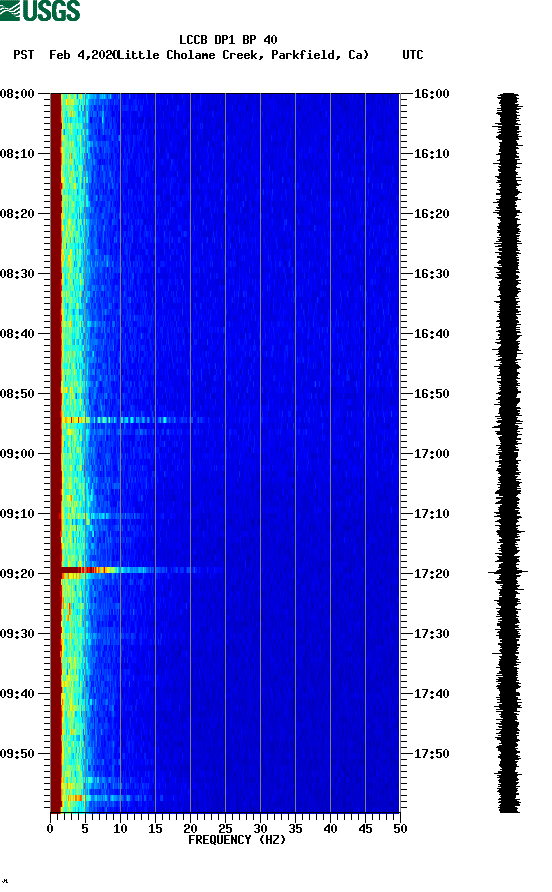
Task: Click frequency axis tick label 20
Action: (190, 829)
